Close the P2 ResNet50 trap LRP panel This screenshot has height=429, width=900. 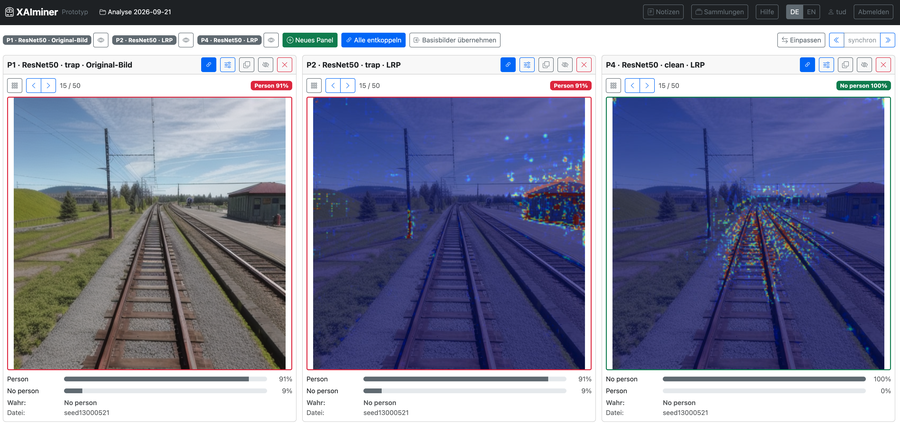click(584, 65)
